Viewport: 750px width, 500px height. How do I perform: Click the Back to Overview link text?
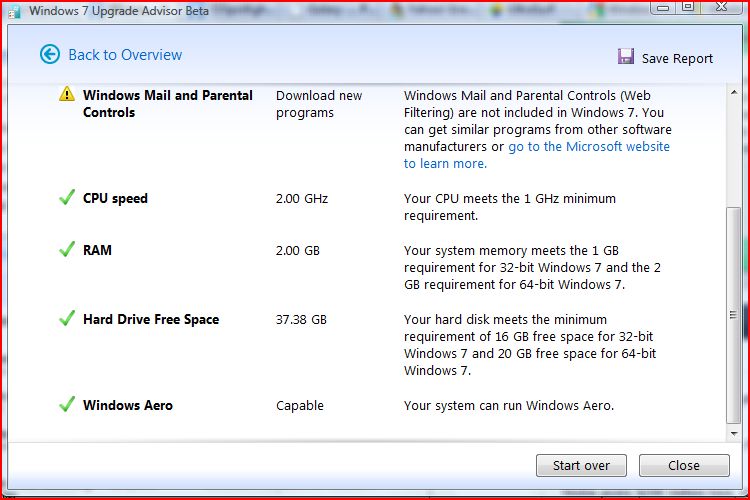tap(125, 55)
